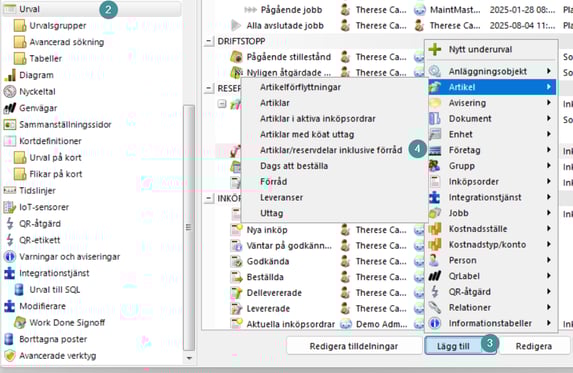Screen dimensions: 573x373
Task: Collapse the INKÖP group section
Action: 208,198
